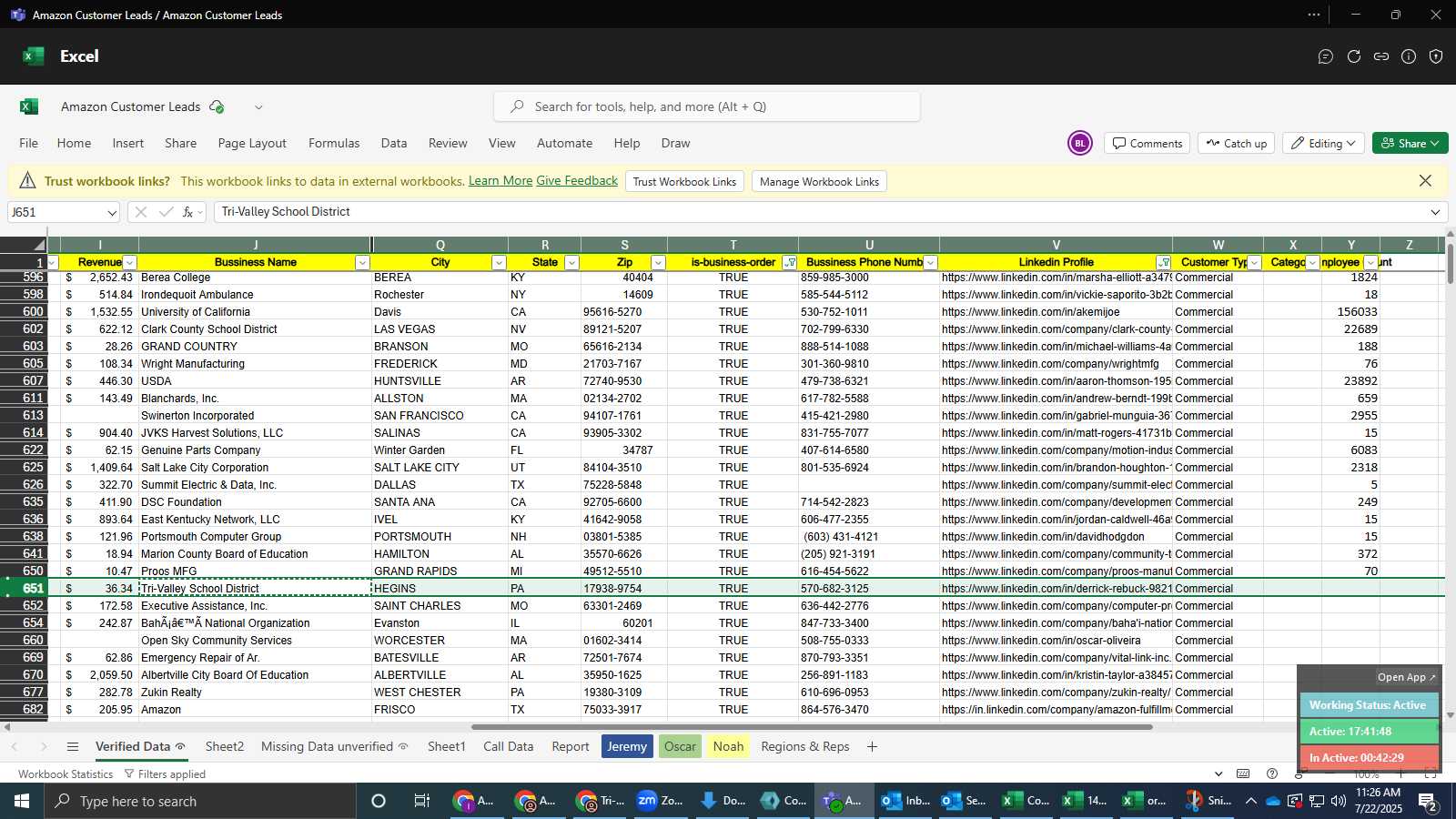Click the insert function fx icon
Screen dimensions: 1456x819
click(188, 212)
